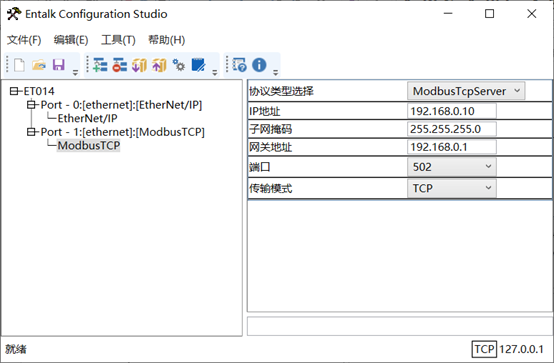Select the ModbusTCP child tree item
This screenshot has height=363, width=554.
tap(89, 145)
